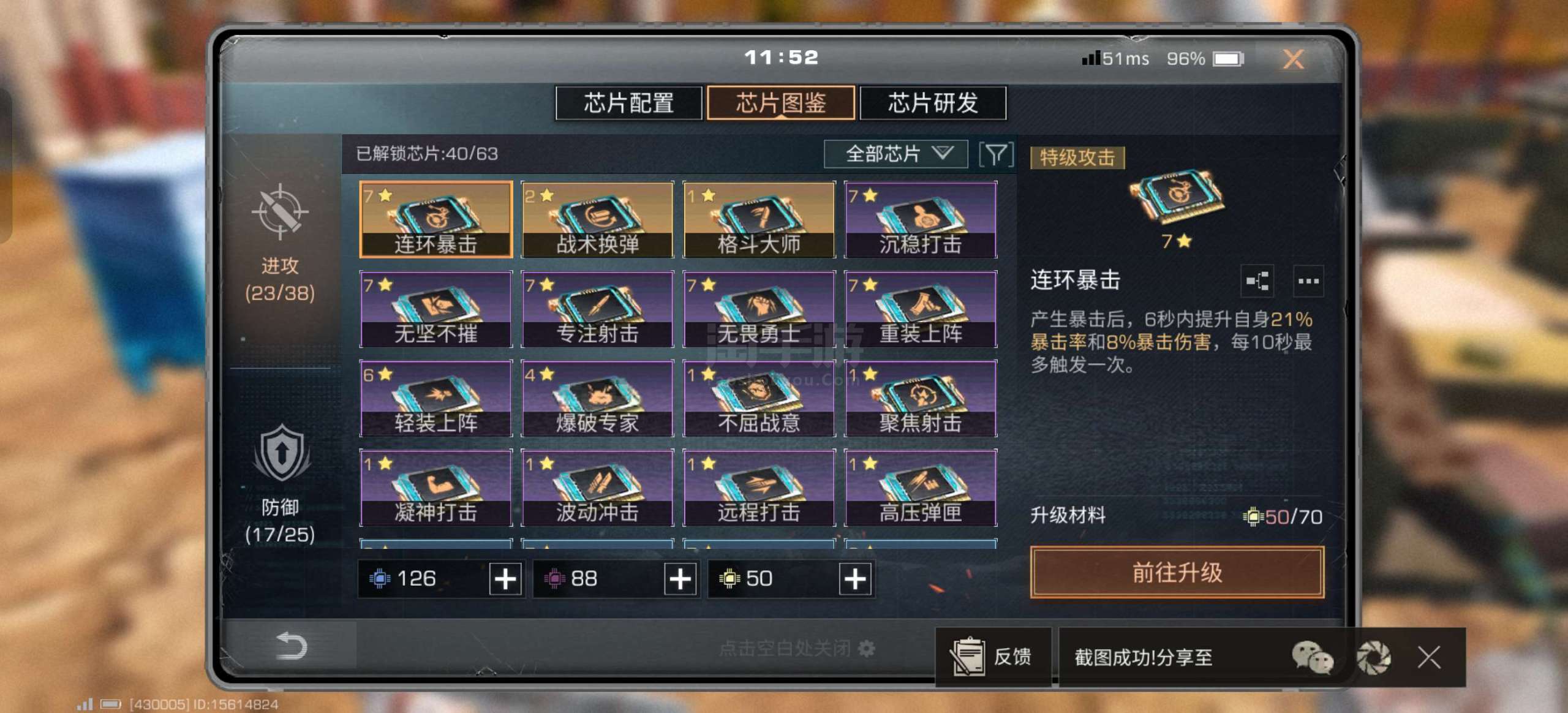
Task: Open the chip filter funnel icon
Action: [x=996, y=154]
